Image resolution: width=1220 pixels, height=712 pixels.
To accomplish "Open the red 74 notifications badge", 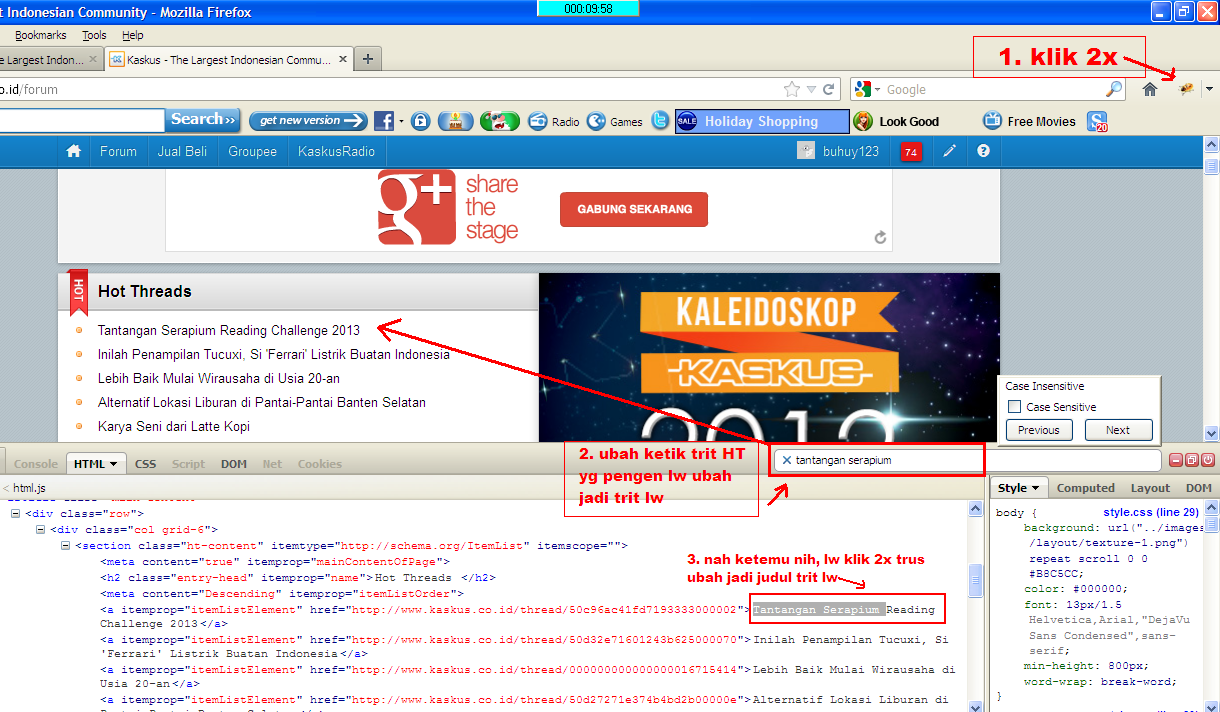I will tap(911, 152).
